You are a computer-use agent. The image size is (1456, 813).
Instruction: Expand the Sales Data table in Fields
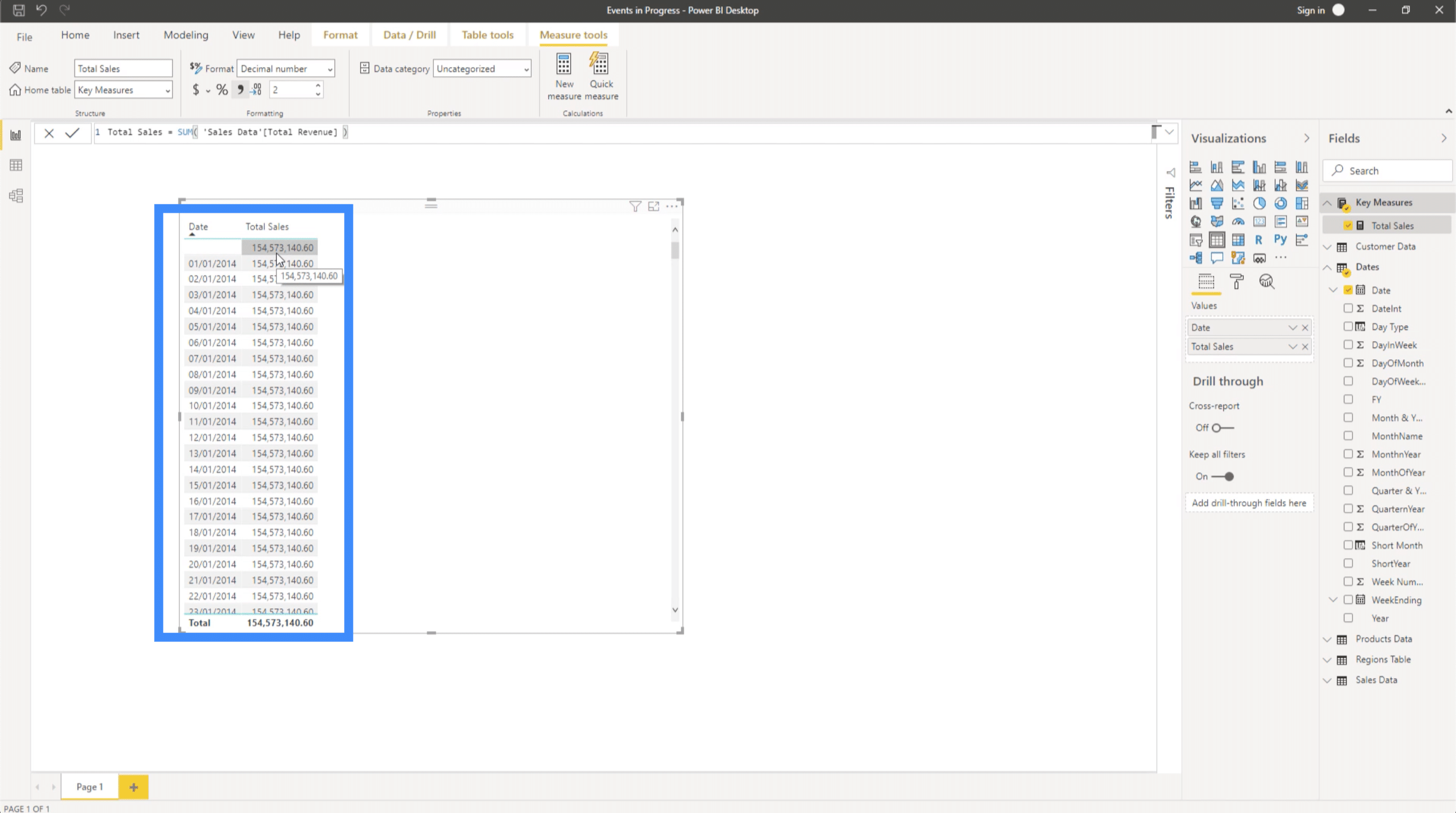point(1327,679)
